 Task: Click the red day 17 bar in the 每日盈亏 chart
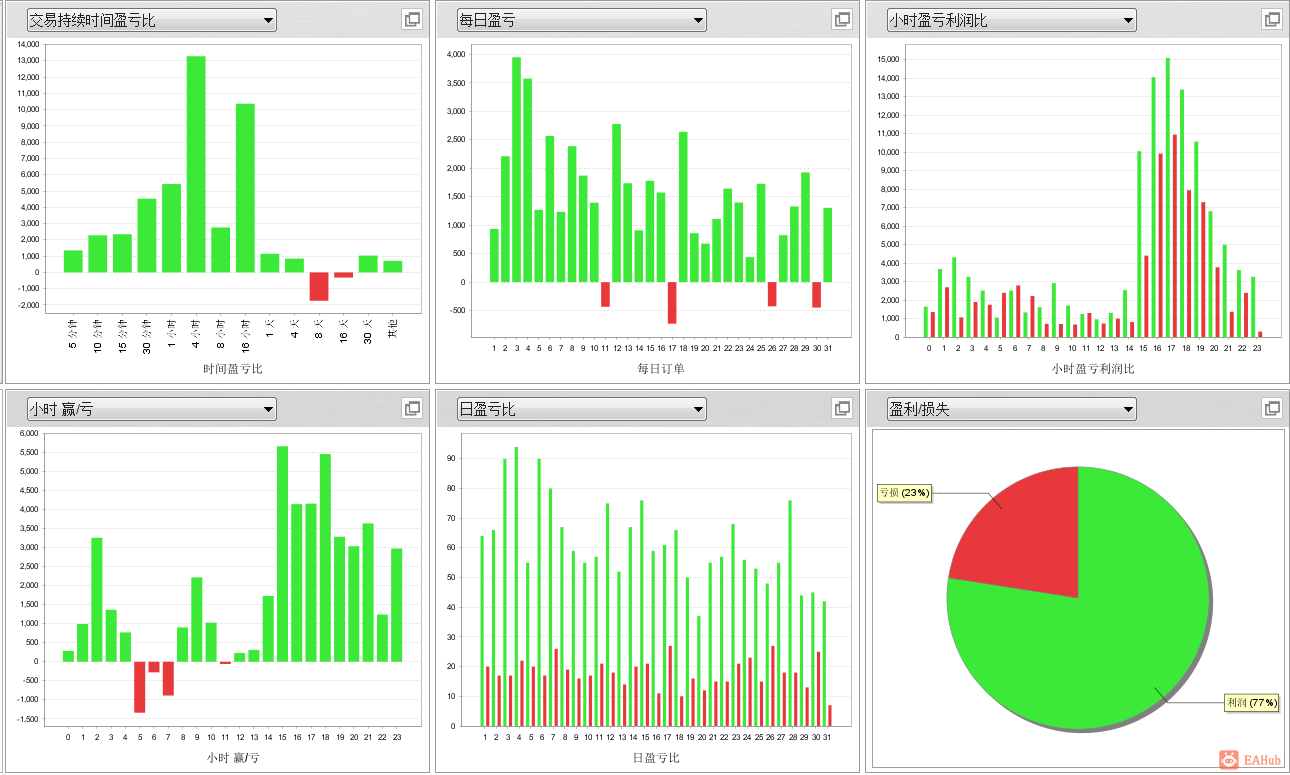672,302
